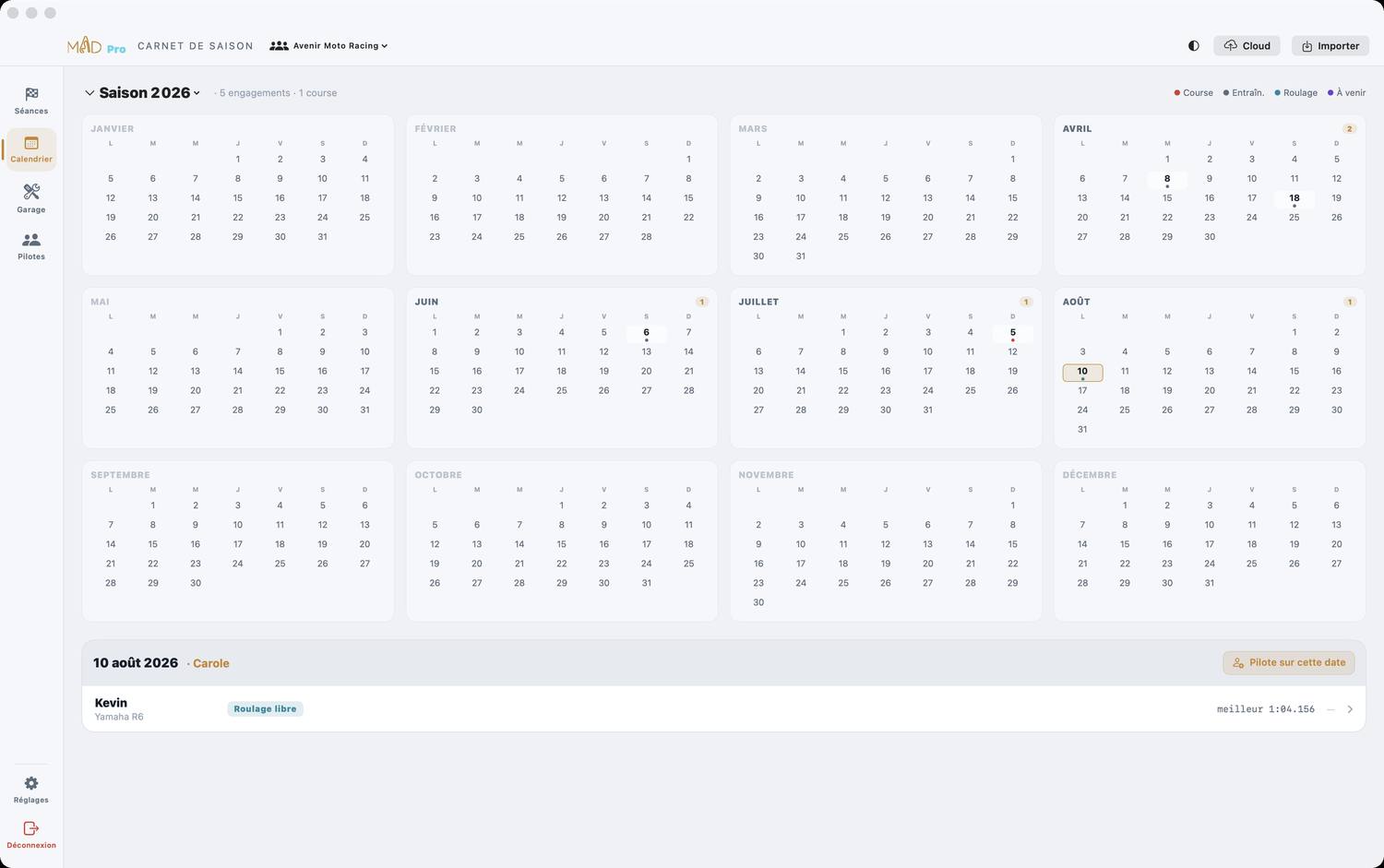
Task: Click the AOÛT engagement count badge
Action: [x=1349, y=302]
